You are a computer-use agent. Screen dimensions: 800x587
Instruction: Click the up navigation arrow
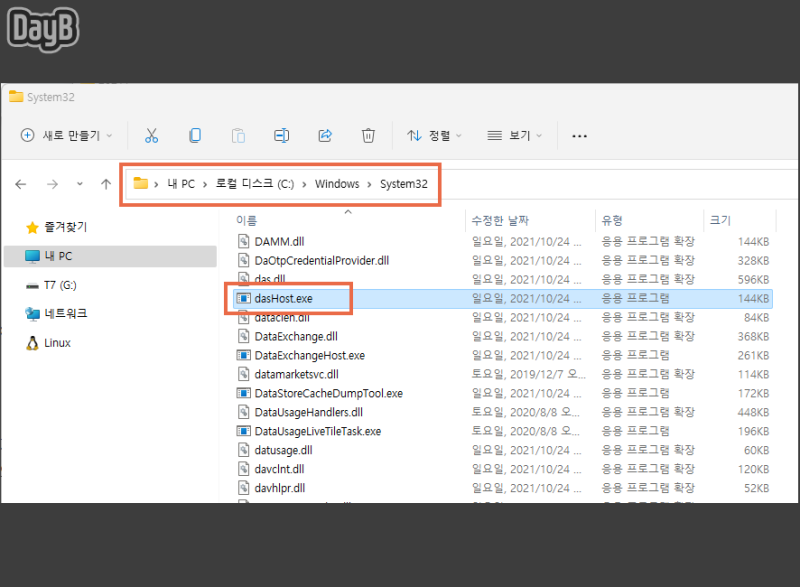(x=105, y=184)
